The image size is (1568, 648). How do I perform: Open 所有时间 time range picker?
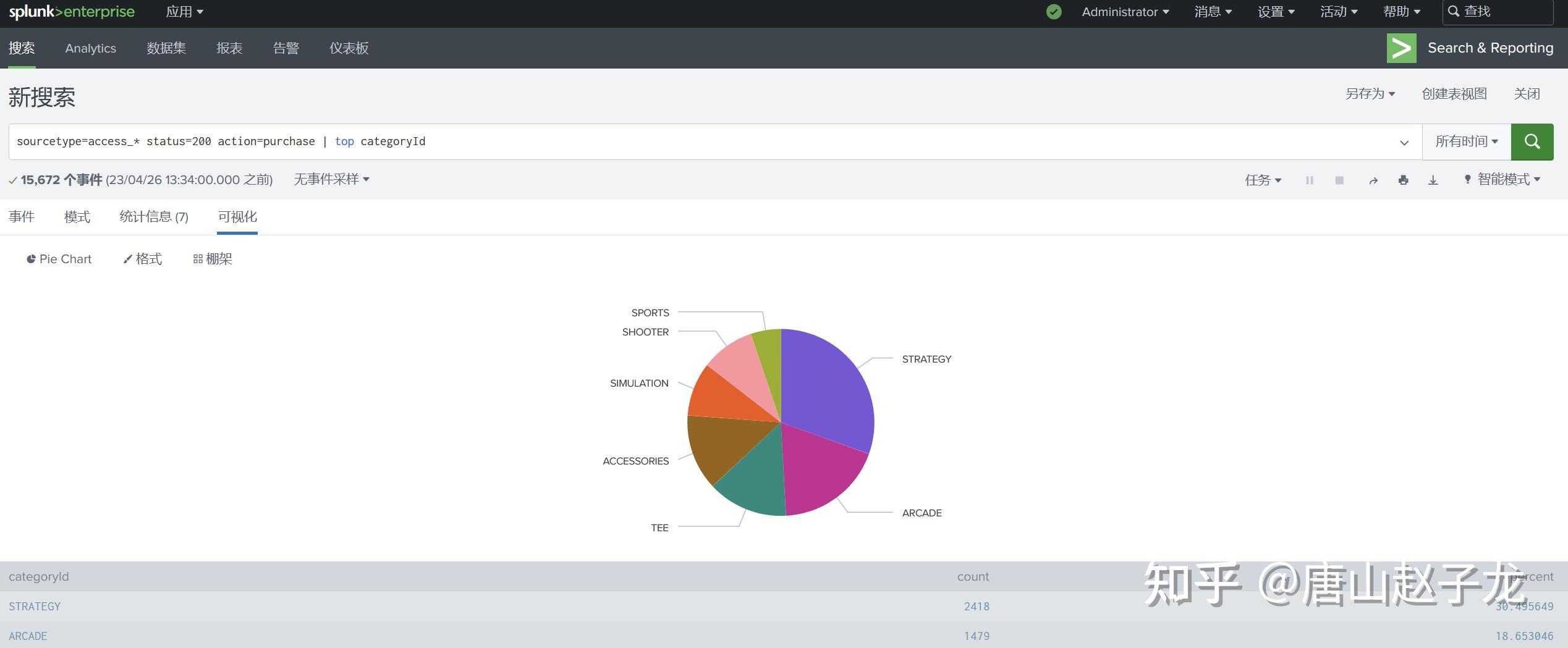tap(1467, 141)
